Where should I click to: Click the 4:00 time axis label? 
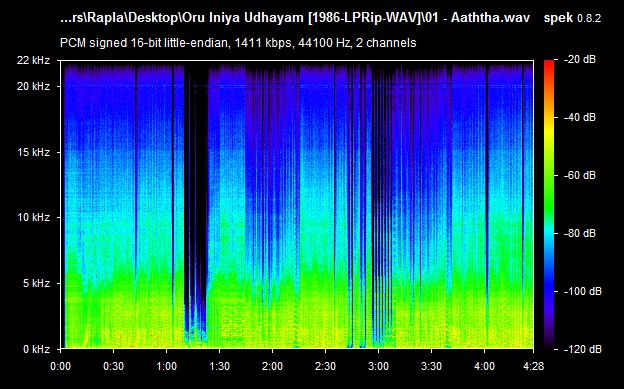[x=484, y=366]
